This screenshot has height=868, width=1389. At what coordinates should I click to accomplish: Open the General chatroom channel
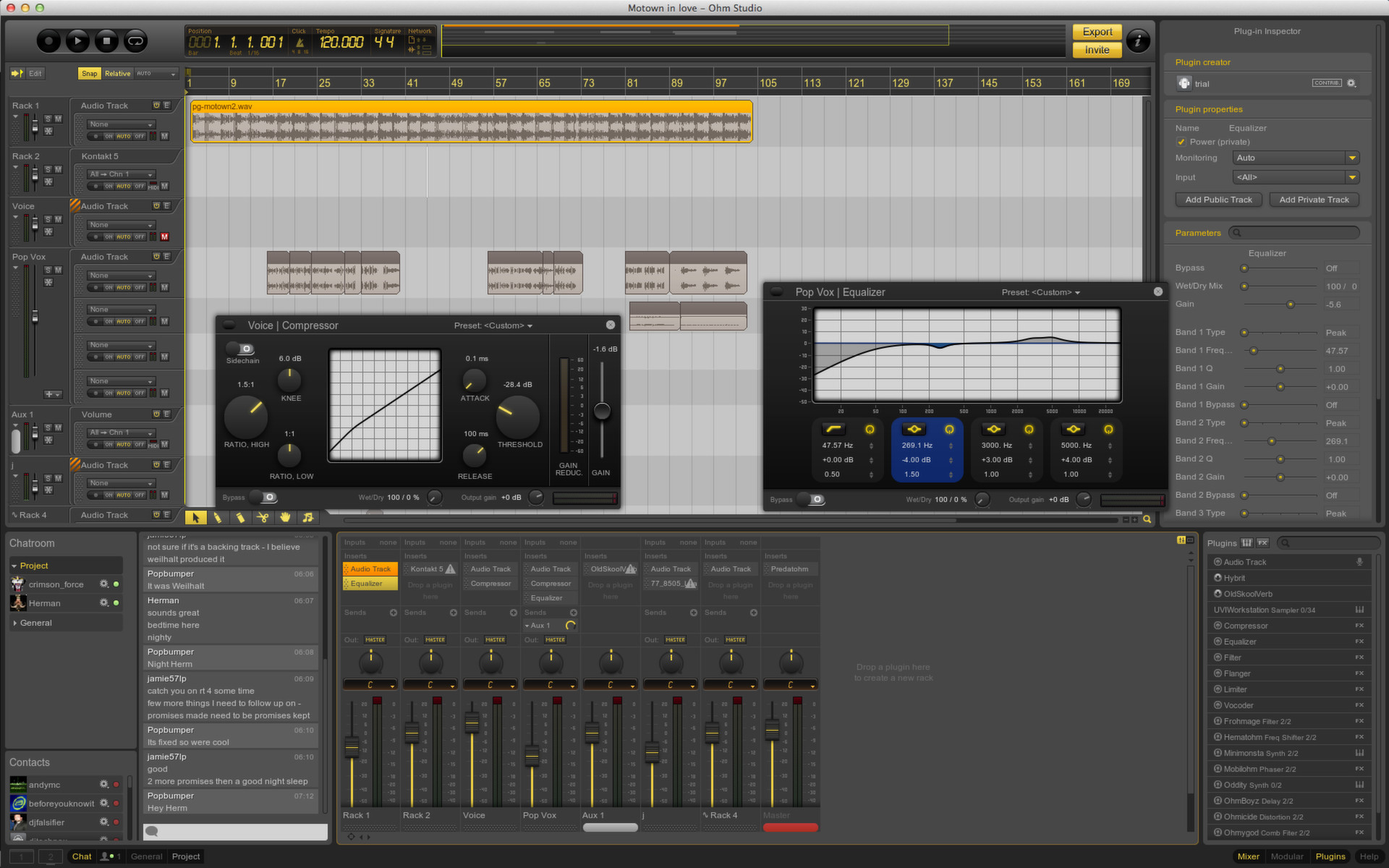tap(35, 623)
